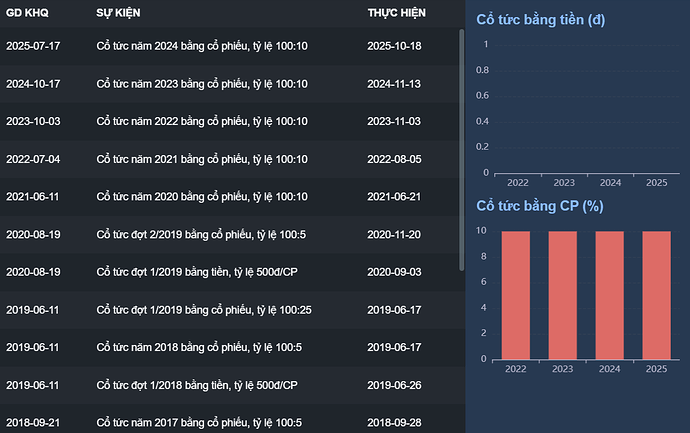690x433 pixels.
Task: Click the 2022 stock dividend event row
Action: (201, 121)
